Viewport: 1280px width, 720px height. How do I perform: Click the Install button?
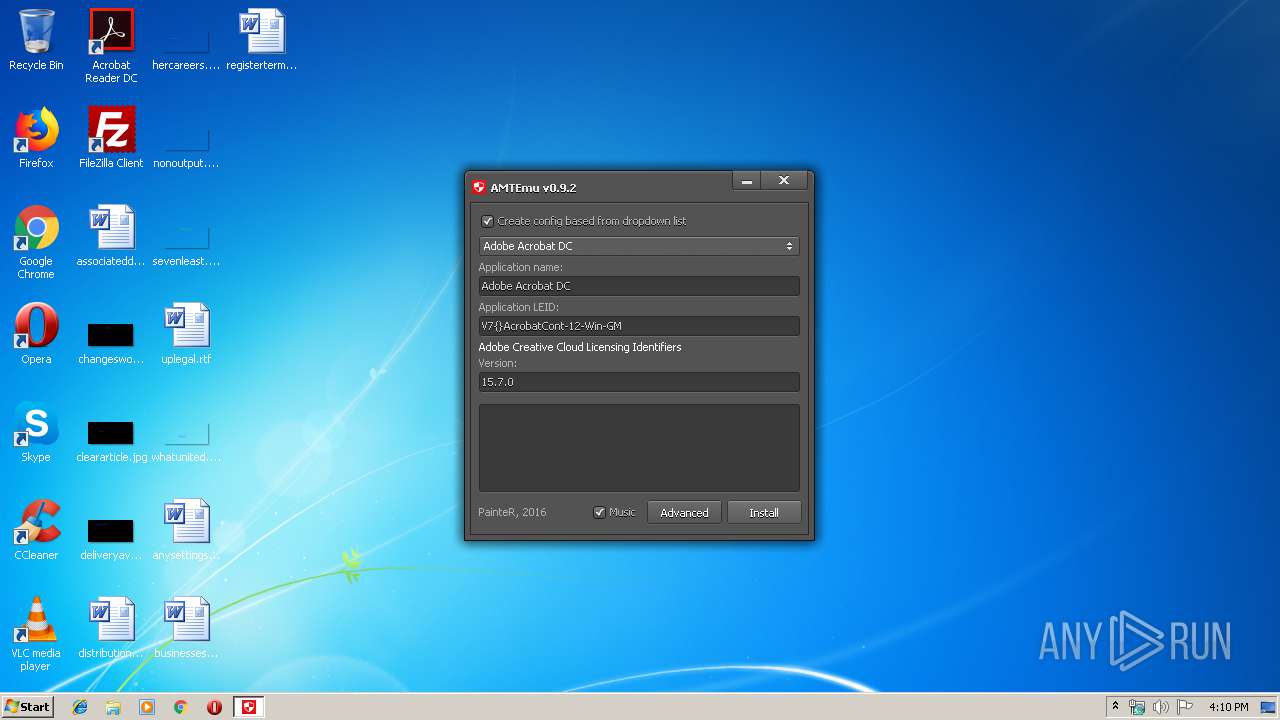coord(764,512)
